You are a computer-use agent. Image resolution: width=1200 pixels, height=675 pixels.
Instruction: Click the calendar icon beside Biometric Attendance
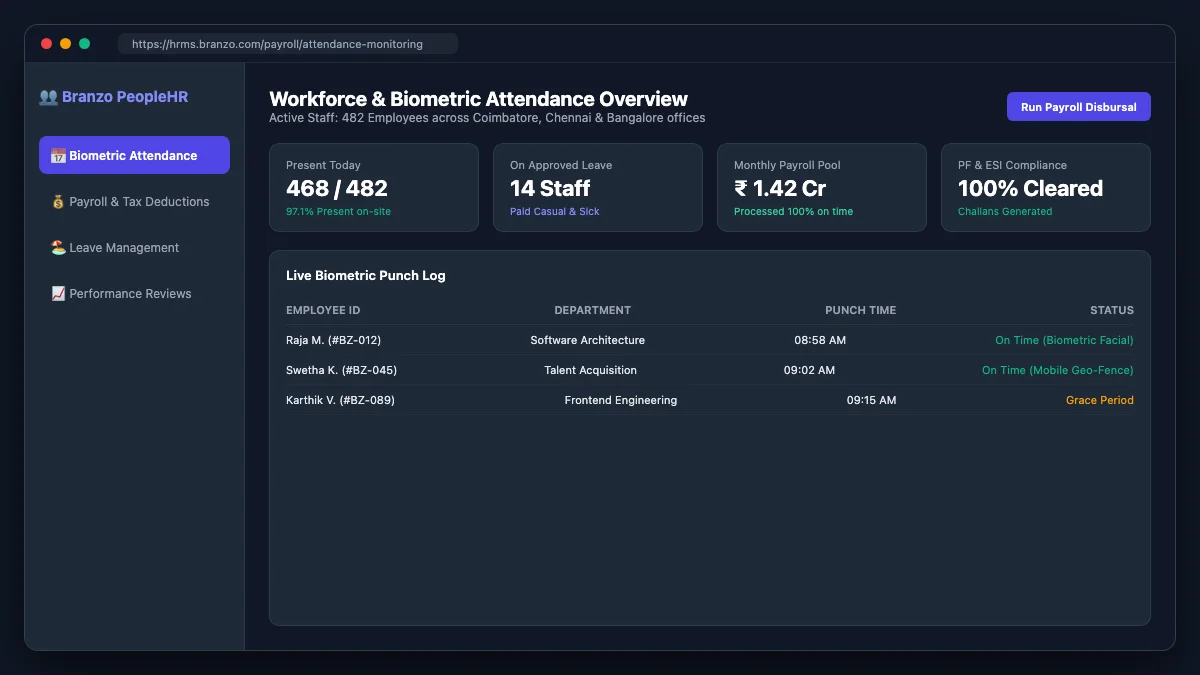coord(58,156)
